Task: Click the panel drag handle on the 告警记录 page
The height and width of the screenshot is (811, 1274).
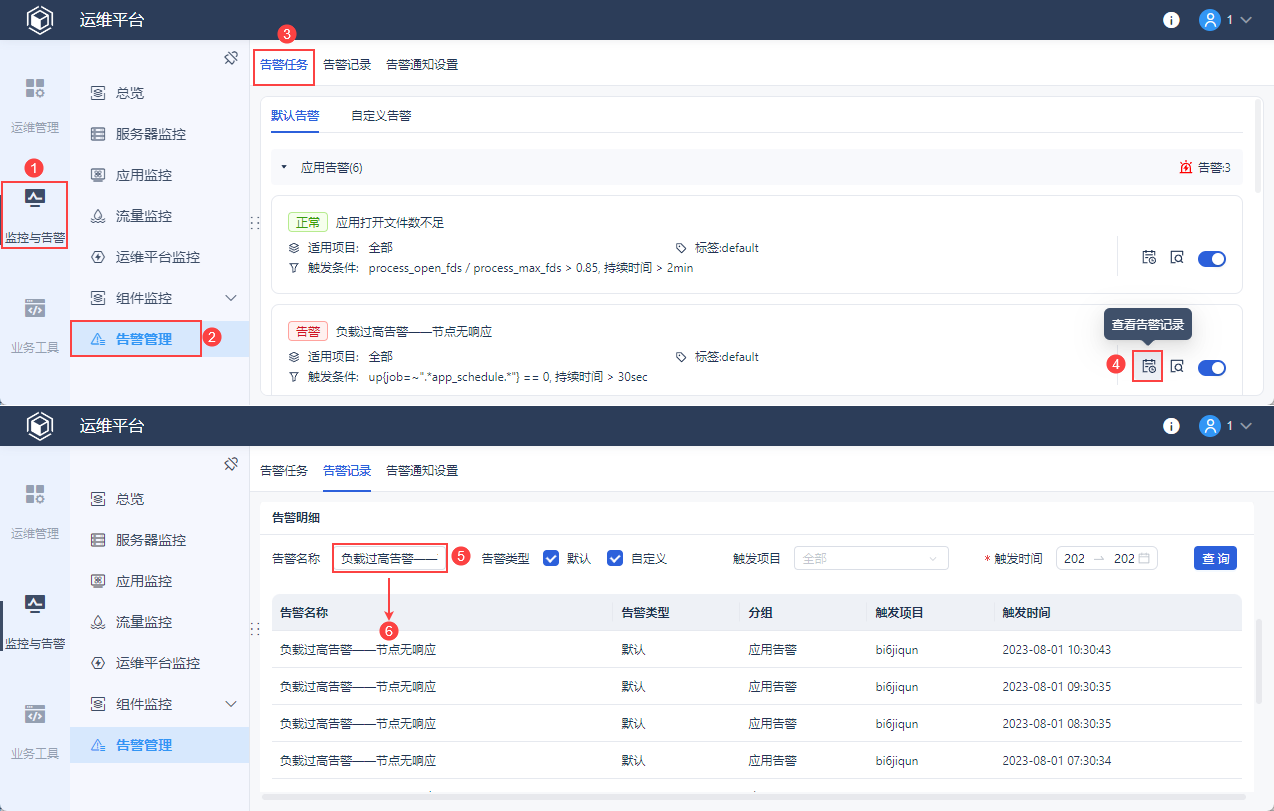Action: pyautogui.click(x=254, y=628)
